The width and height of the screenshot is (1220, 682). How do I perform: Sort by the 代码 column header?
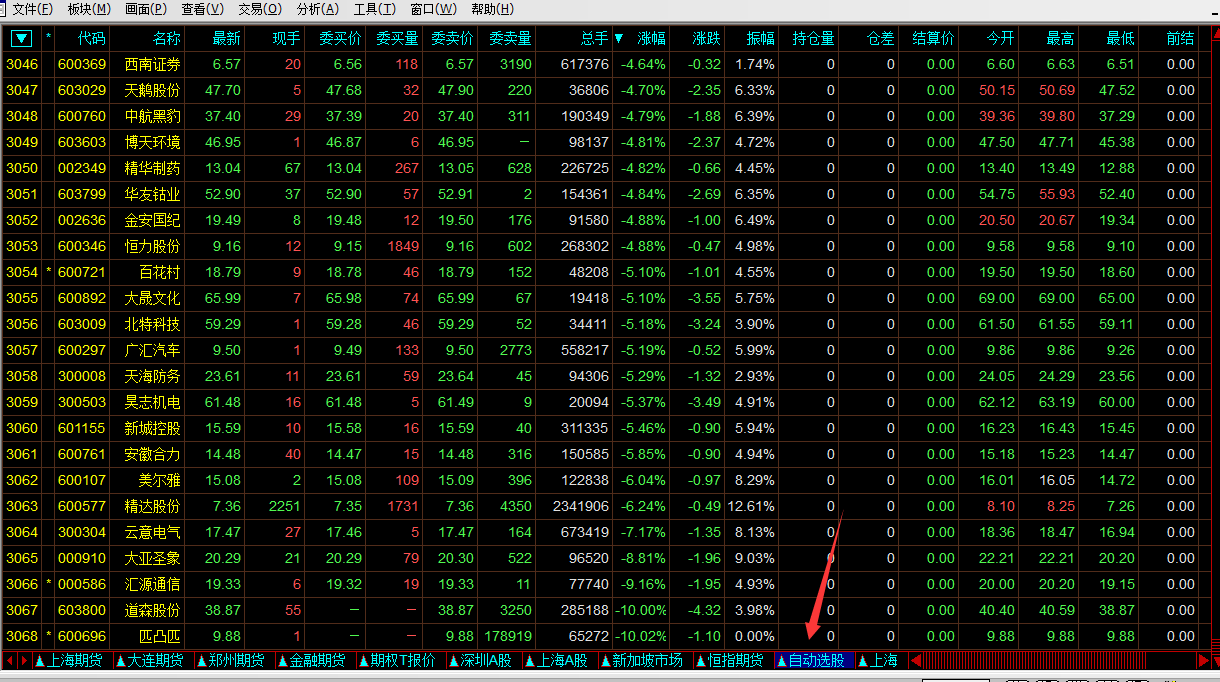pos(91,38)
